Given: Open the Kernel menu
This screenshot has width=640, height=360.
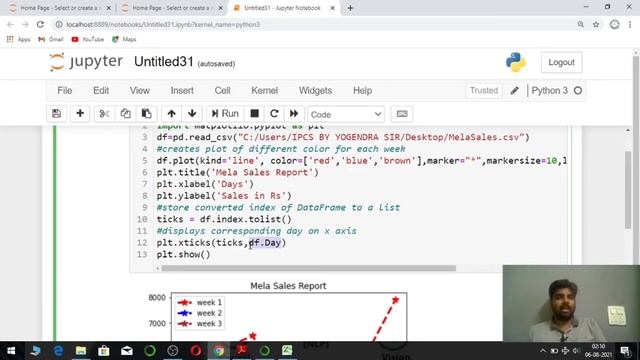Looking at the screenshot, I should click(x=264, y=91).
